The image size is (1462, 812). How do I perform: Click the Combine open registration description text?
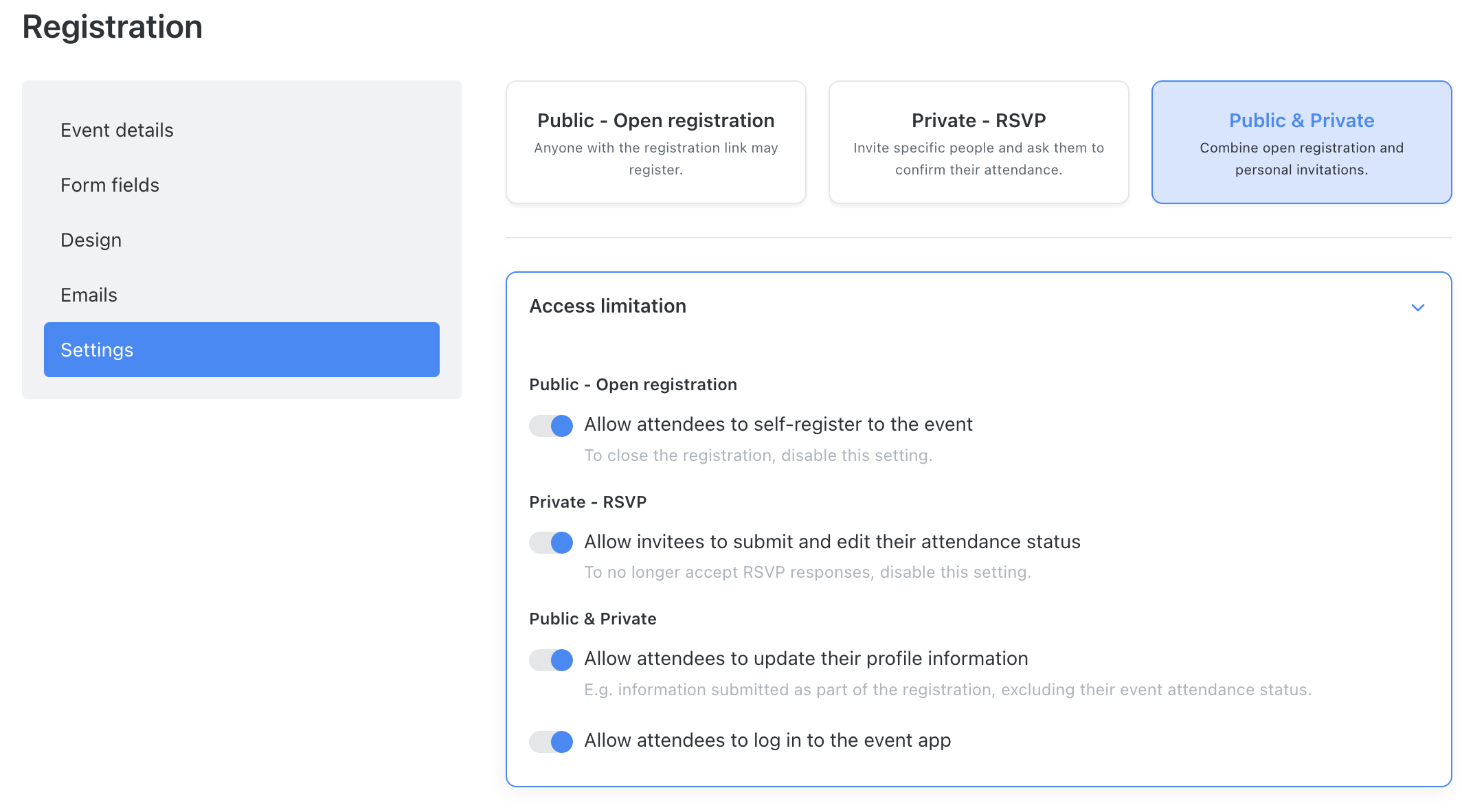1301,159
